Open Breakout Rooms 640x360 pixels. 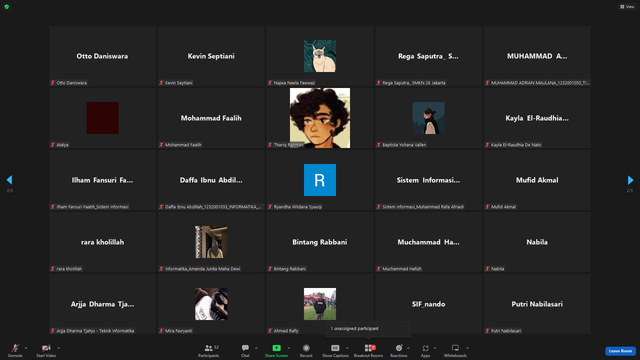coord(369,350)
